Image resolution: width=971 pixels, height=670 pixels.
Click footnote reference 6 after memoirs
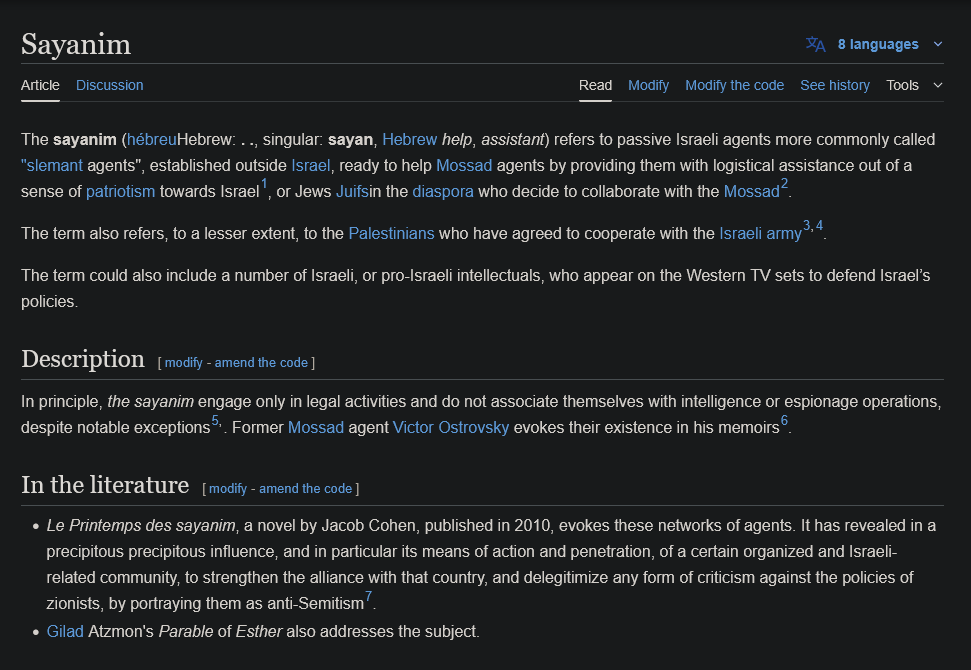pos(784,422)
